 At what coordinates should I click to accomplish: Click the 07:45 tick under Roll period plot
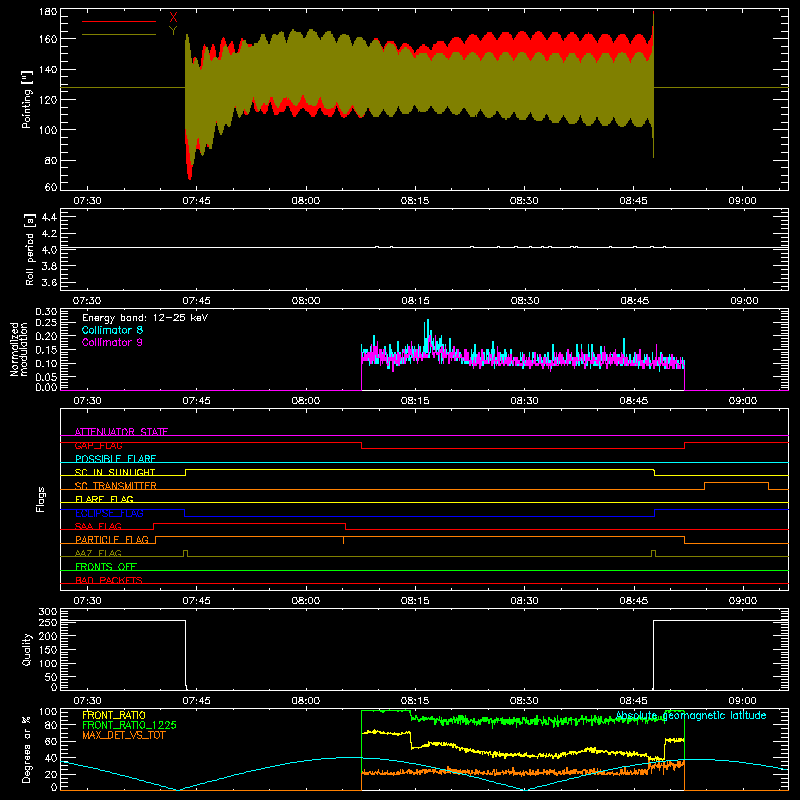coord(196,301)
